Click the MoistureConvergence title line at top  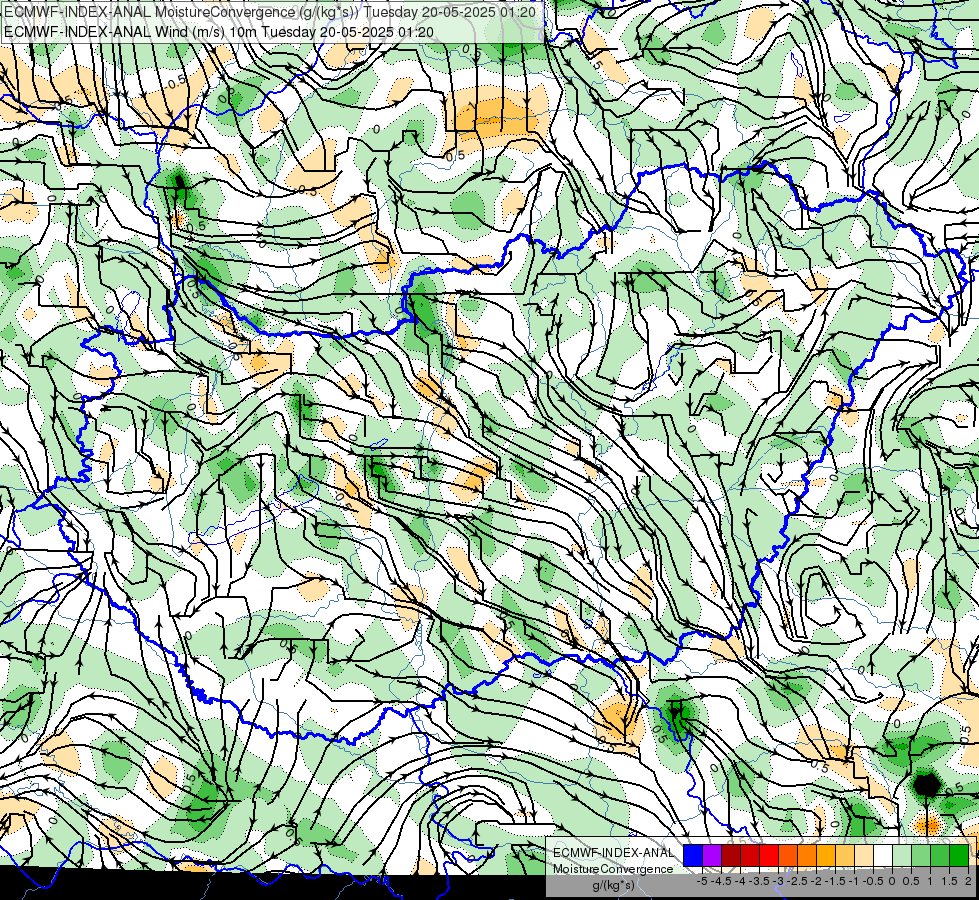tap(269, 12)
